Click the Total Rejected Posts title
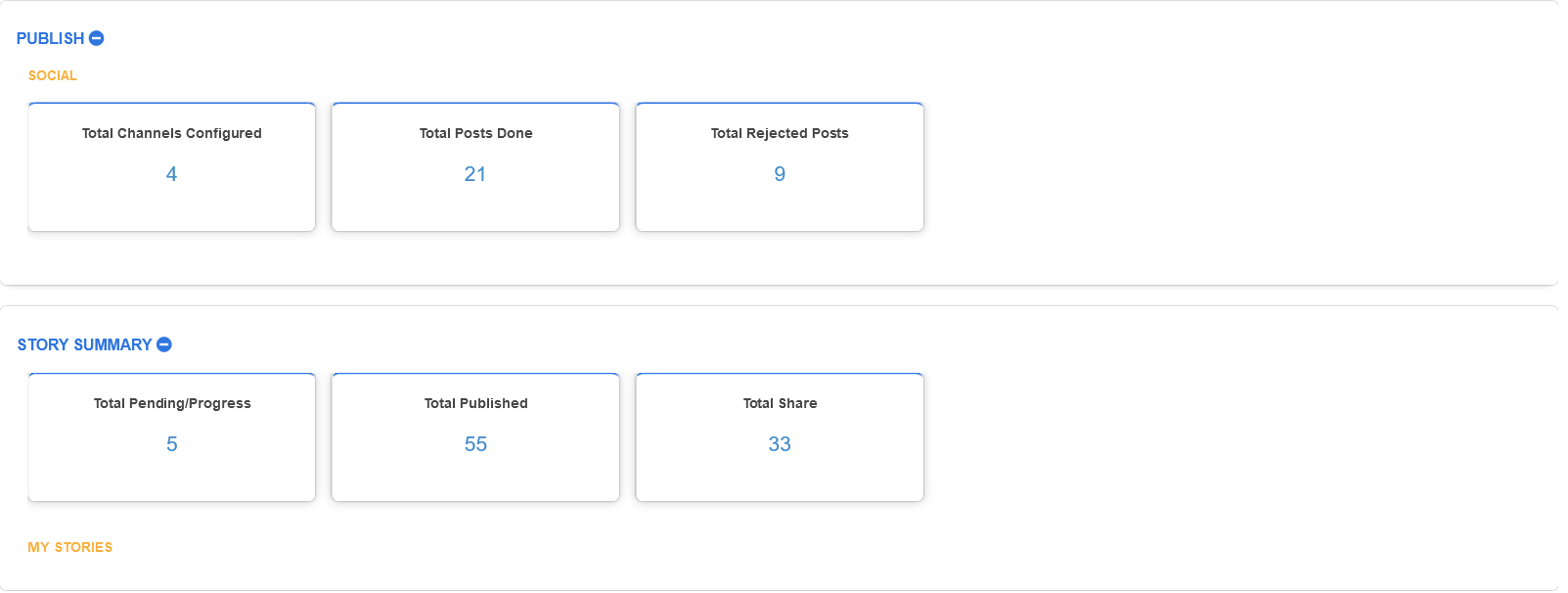1568x593 pixels. click(x=780, y=133)
